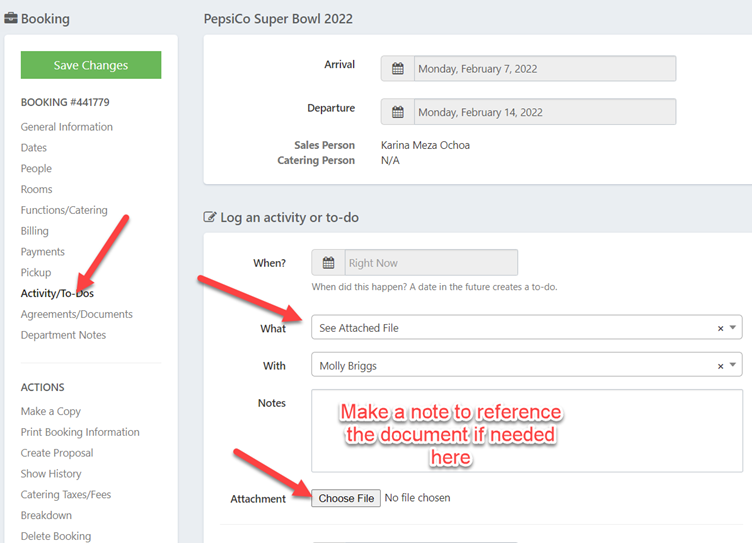Screen dimensions: 752x543
Task: Click the When 'Right Now' date field
Action: click(430, 263)
